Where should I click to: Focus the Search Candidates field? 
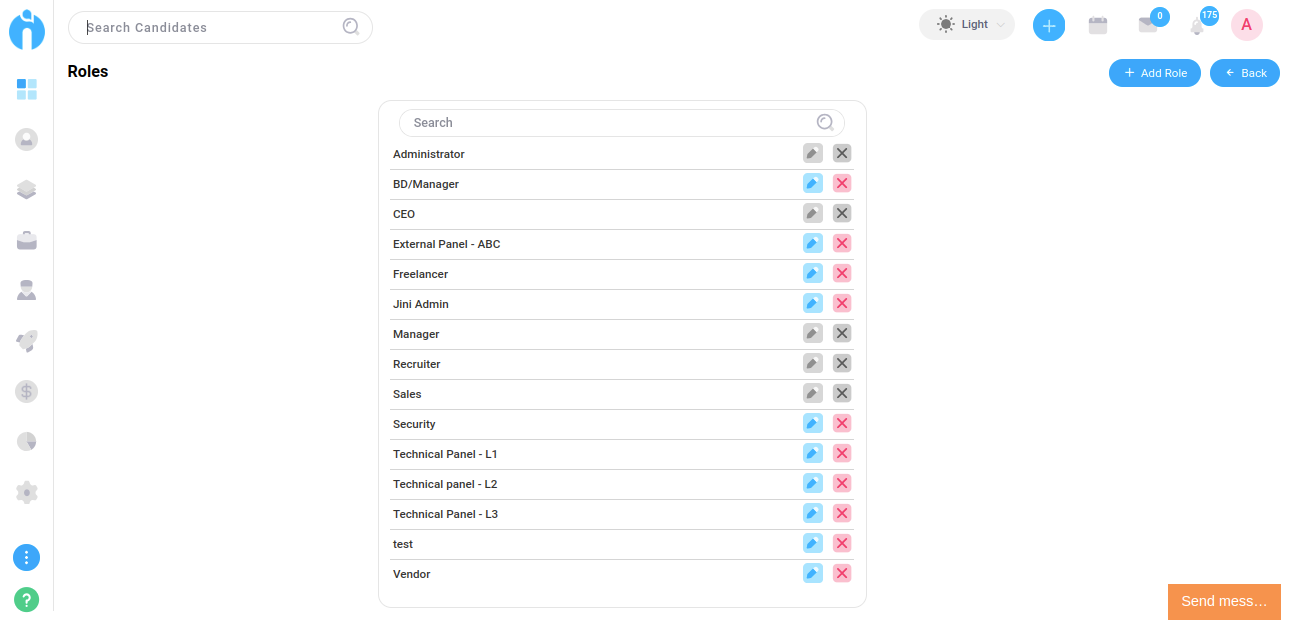pyautogui.click(x=210, y=28)
